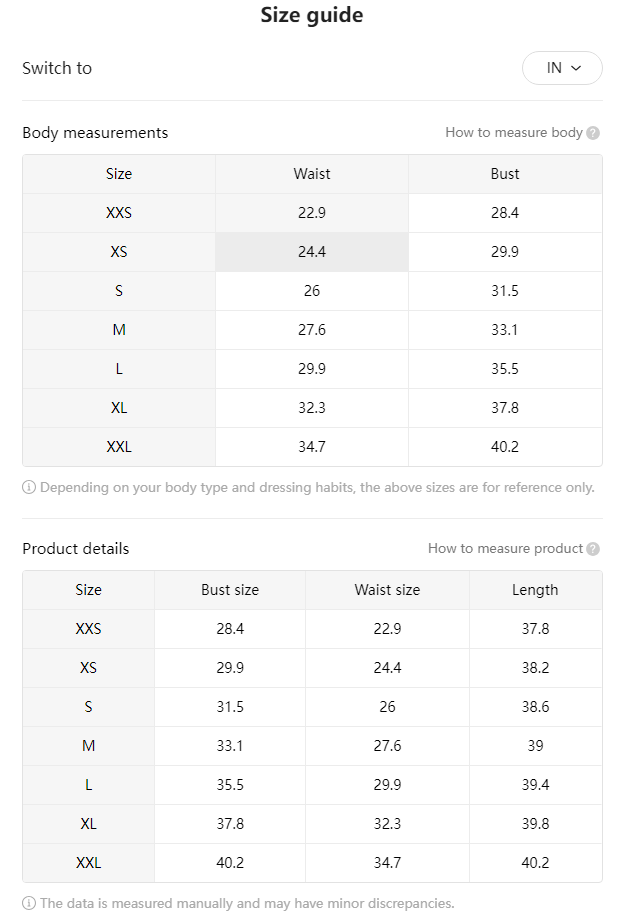Select the XXS row in Body measurements
This screenshot has height=922, width=626.
click(312, 213)
